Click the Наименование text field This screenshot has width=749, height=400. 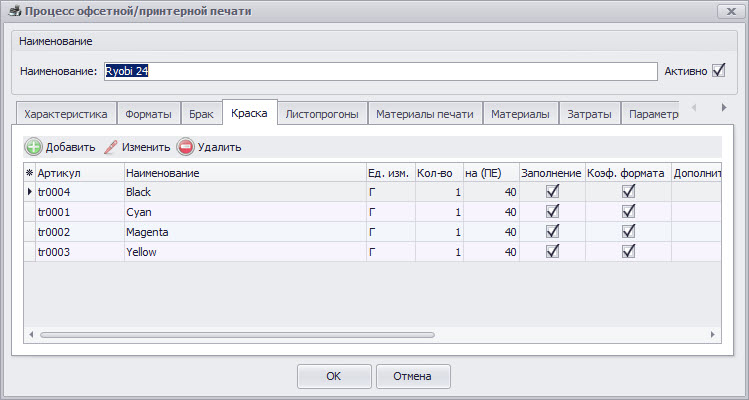point(378,71)
